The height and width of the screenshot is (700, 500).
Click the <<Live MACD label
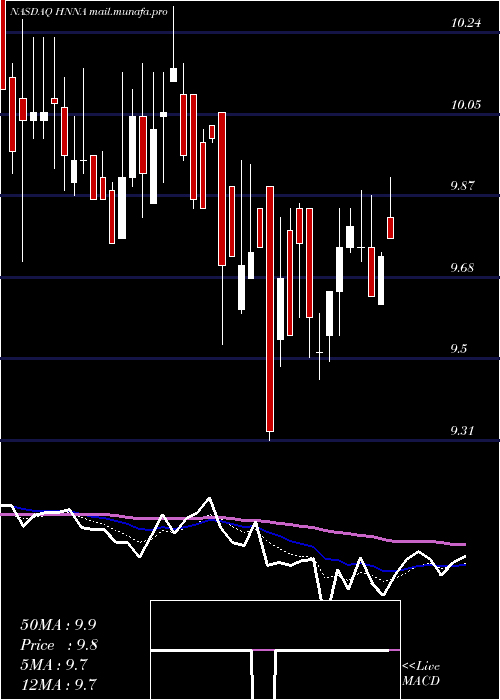pos(421,674)
